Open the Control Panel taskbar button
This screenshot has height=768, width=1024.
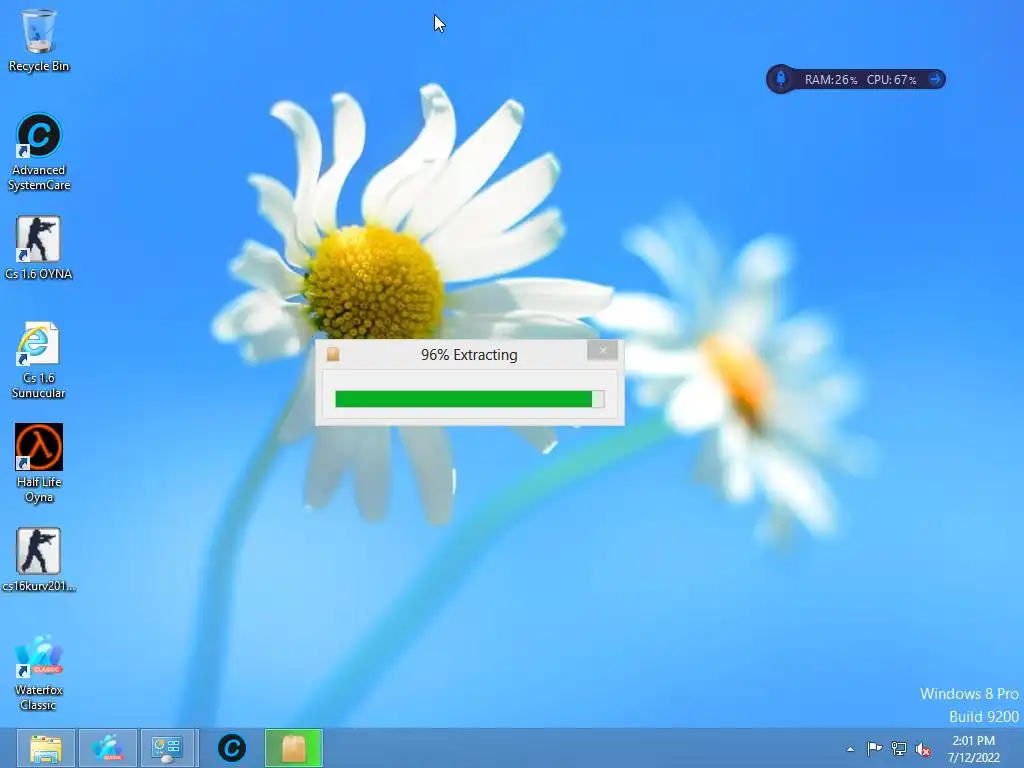(167, 748)
